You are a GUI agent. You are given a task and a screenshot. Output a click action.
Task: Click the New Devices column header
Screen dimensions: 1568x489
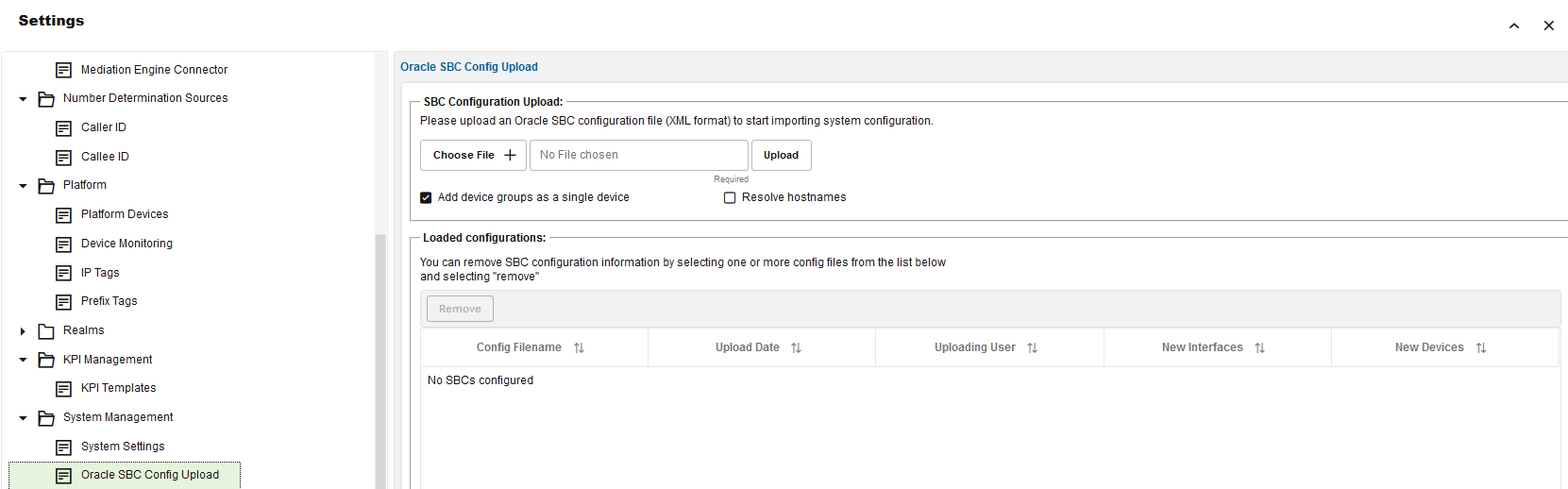1445,347
